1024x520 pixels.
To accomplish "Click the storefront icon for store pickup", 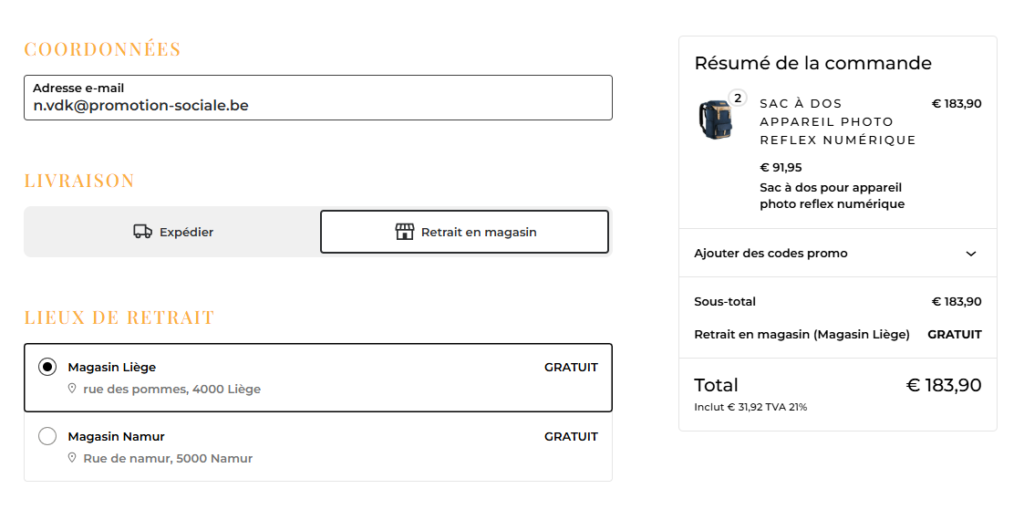I will 404,232.
